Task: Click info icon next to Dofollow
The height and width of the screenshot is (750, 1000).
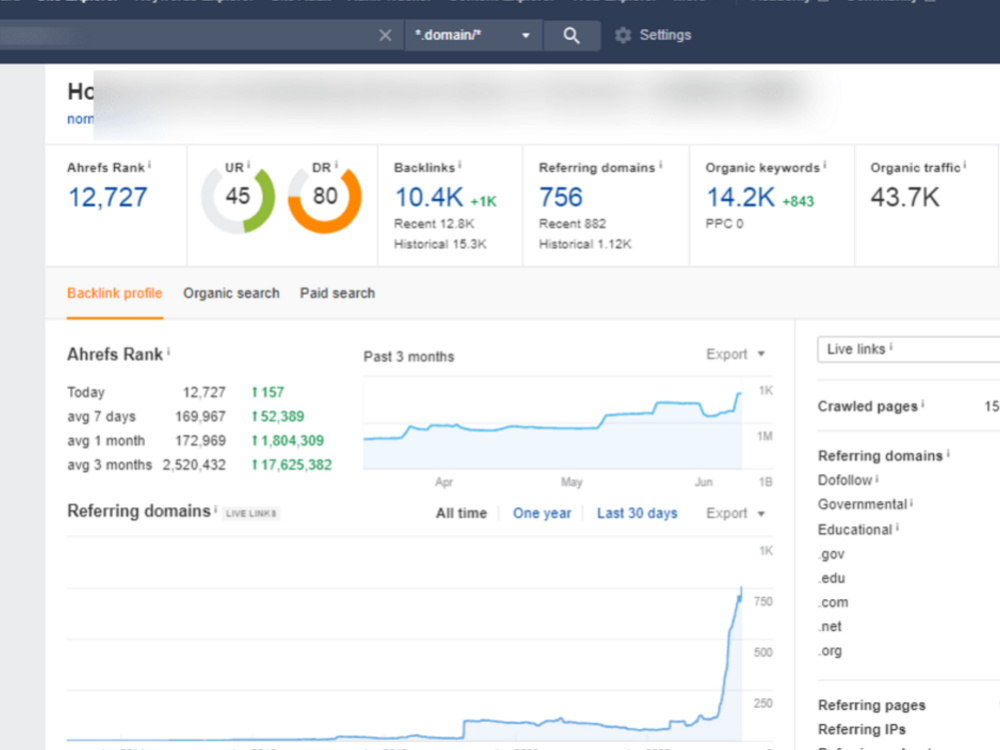Action: pyautogui.click(x=877, y=478)
